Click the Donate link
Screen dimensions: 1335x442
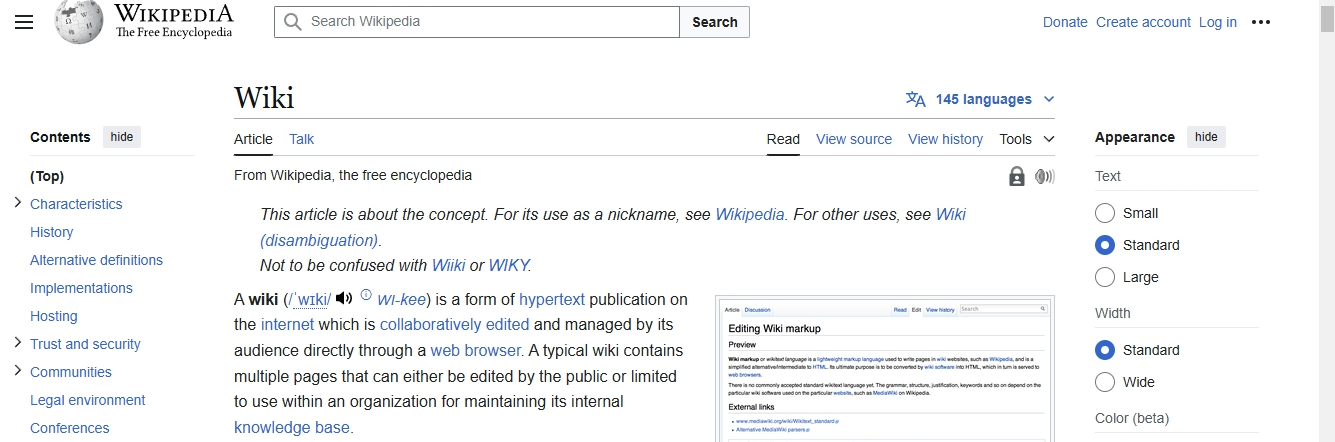point(1065,22)
